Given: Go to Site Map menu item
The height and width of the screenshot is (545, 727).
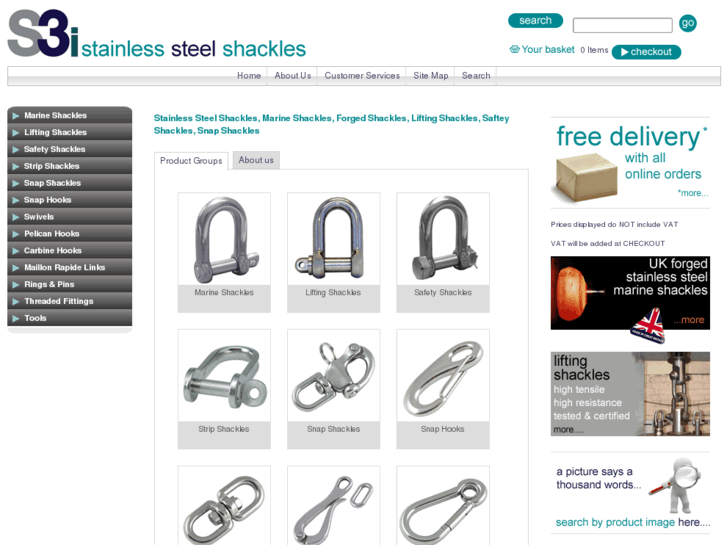Looking at the screenshot, I should (431, 76).
